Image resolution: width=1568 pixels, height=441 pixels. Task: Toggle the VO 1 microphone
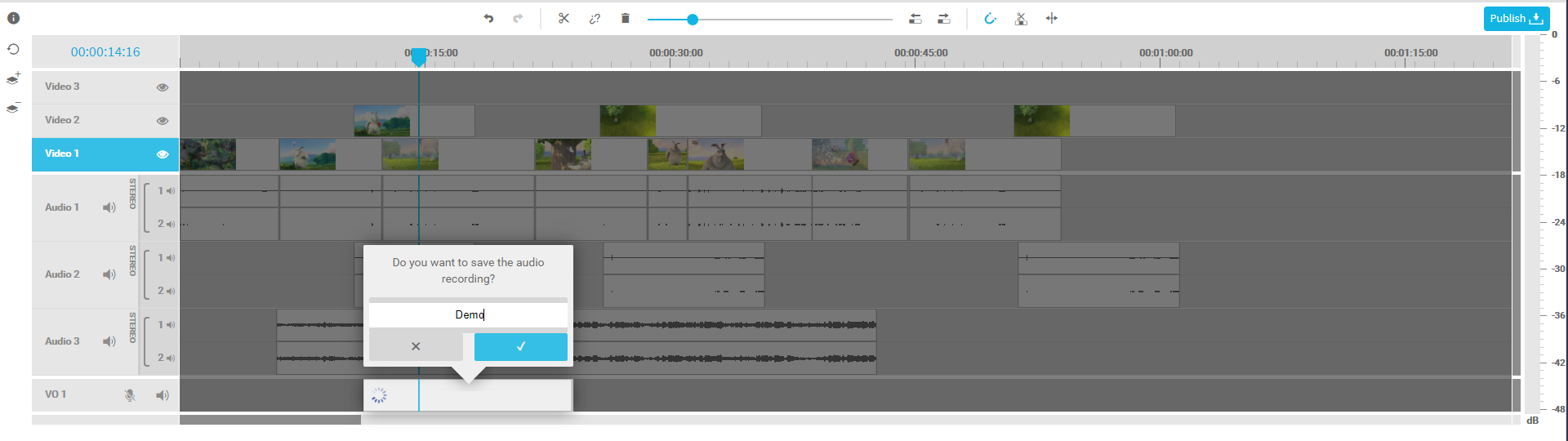point(129,395)
